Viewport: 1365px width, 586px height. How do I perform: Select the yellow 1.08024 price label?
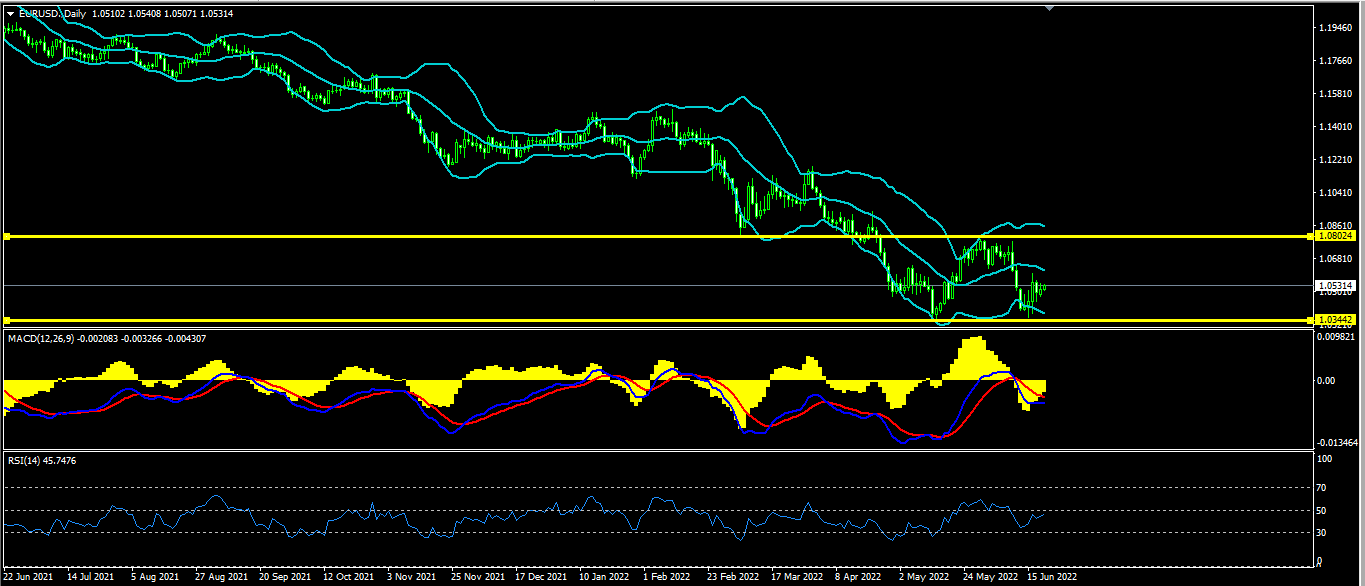(1337, 236)
